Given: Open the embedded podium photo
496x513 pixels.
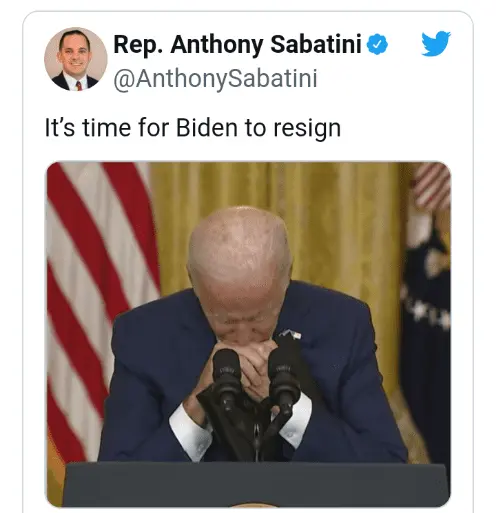Looking at the screenshot, I should click(x=249, y=334).
